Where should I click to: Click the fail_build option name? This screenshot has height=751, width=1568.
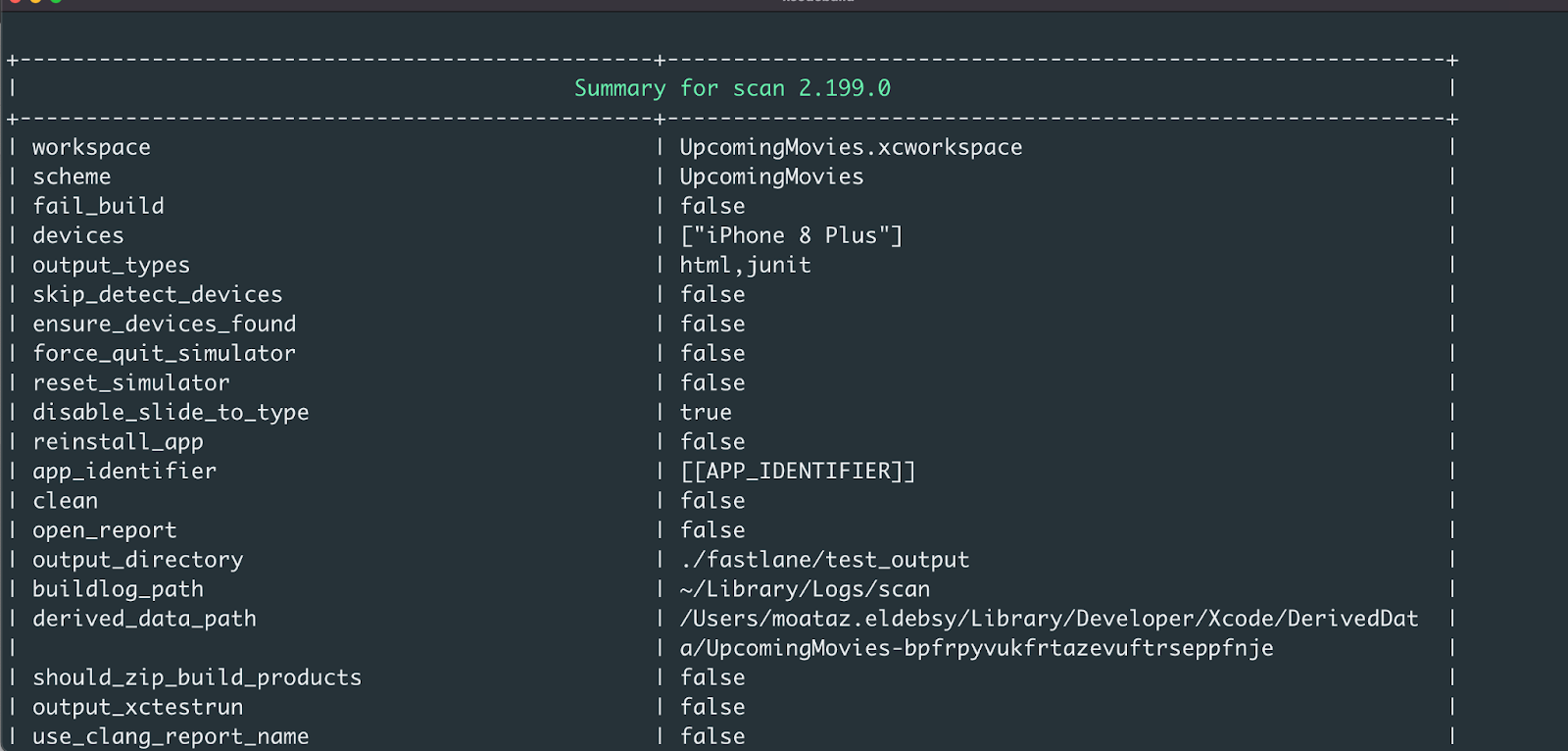[x=98, y=206]
